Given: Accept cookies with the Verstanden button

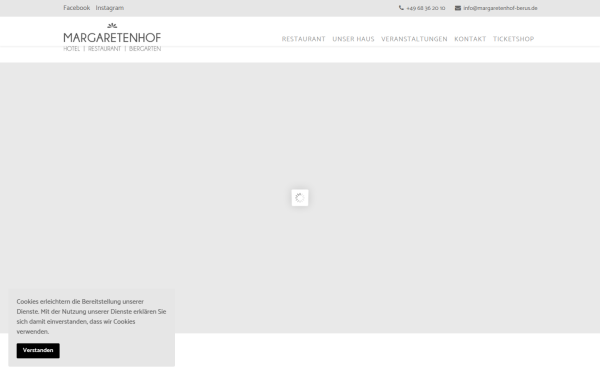Looking at the screenshot, I should pos(38,351).
